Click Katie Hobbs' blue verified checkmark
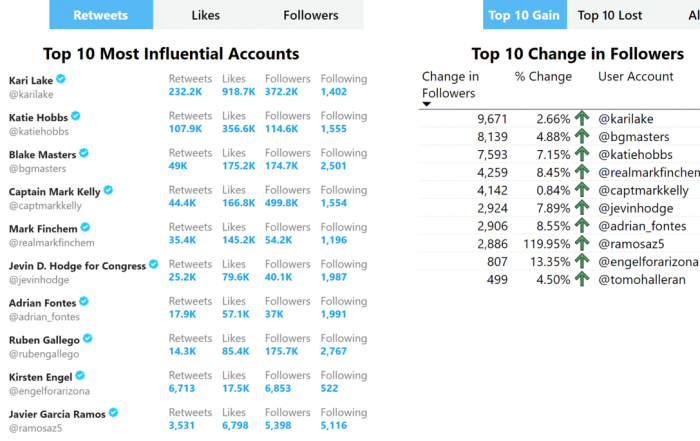Viewport: 700px width, 441px height. (76, 116)
